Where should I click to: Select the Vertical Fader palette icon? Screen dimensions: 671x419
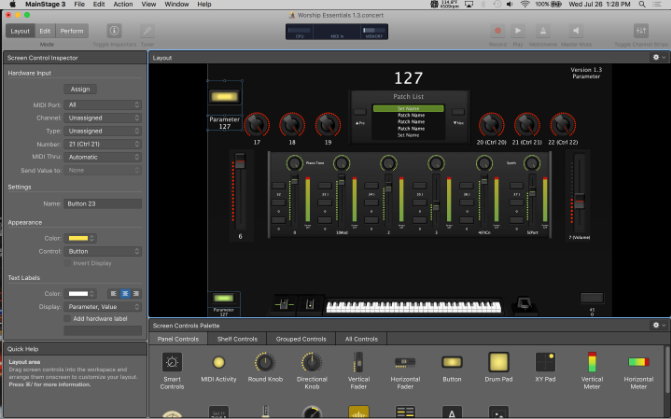click(x=358, y=362)
